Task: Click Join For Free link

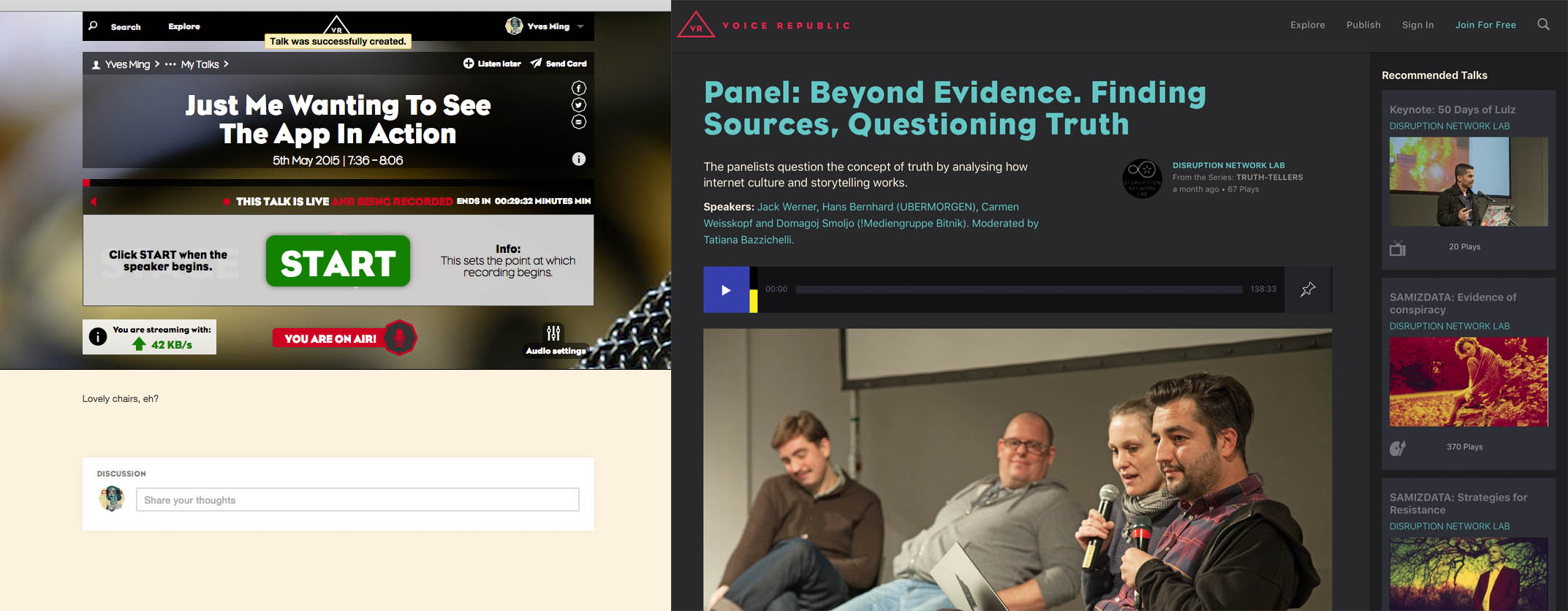Action: pos(1485,25)
